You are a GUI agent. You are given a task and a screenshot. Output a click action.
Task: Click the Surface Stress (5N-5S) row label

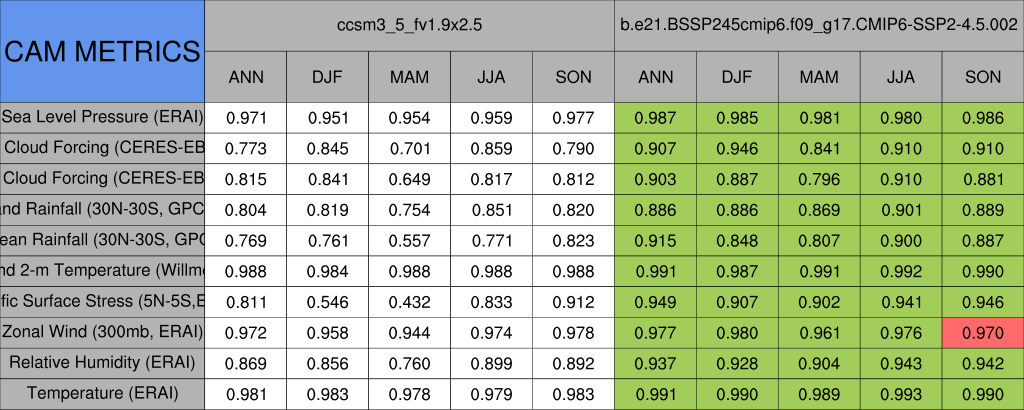[102, 301]
